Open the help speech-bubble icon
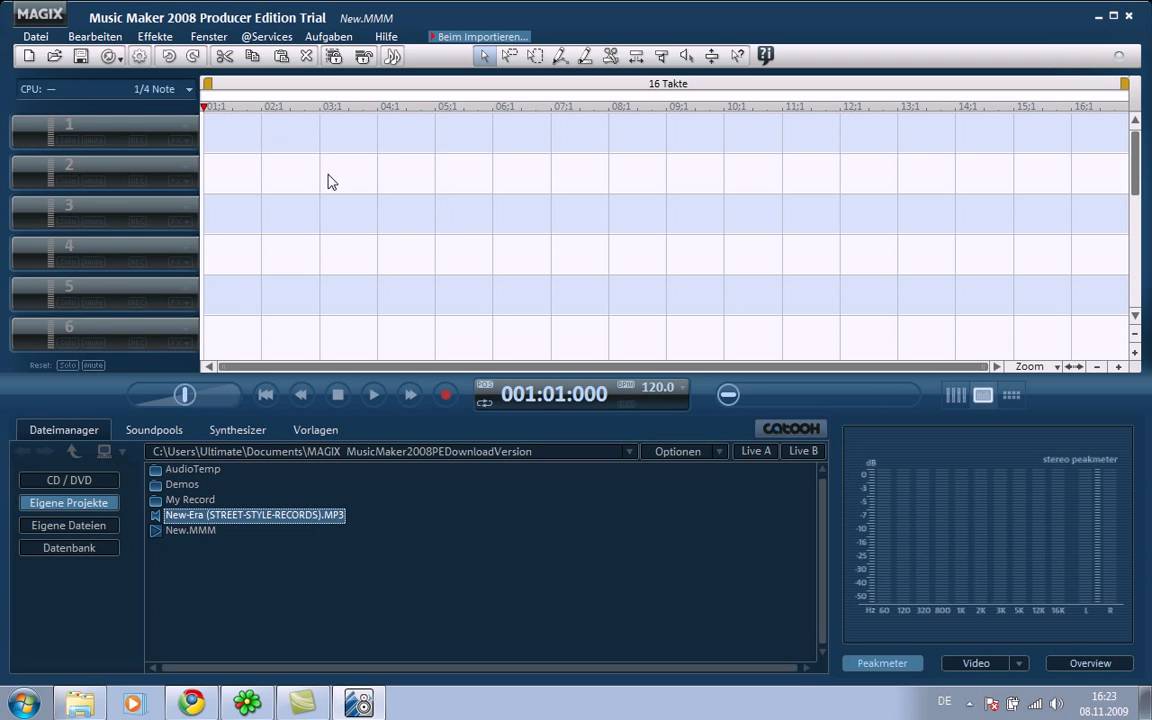 click(x=766, y=56)
